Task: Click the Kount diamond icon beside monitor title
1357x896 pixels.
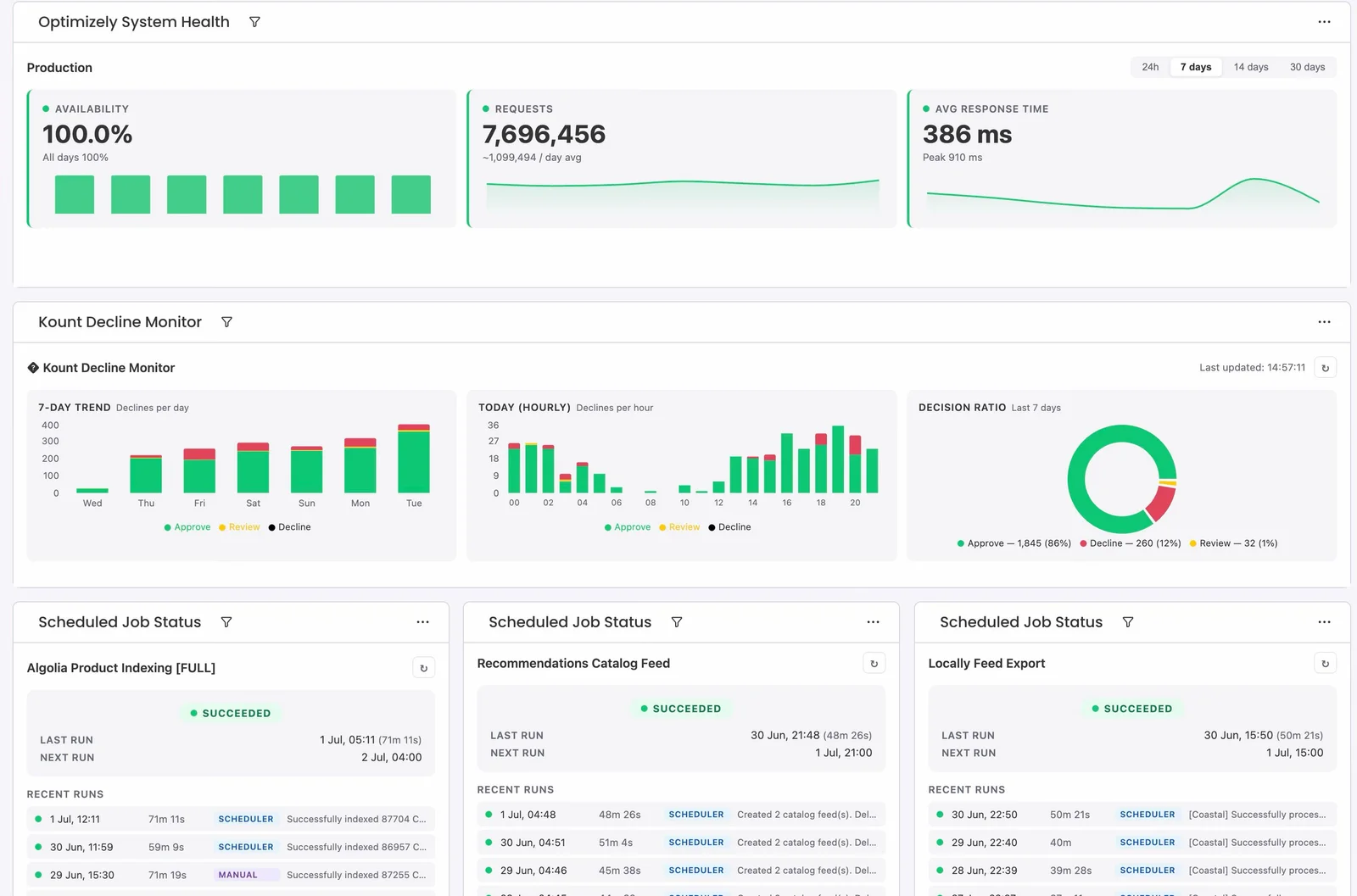Action: [x=33, y=368]
